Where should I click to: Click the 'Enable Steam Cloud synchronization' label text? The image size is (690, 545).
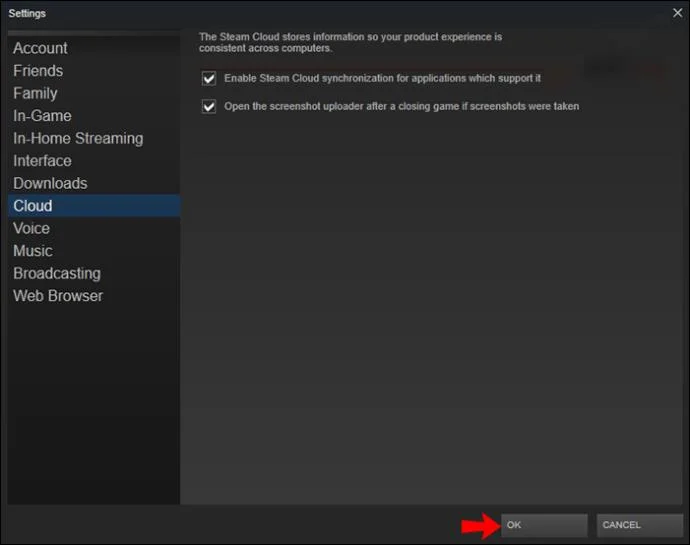pos(382,78)
